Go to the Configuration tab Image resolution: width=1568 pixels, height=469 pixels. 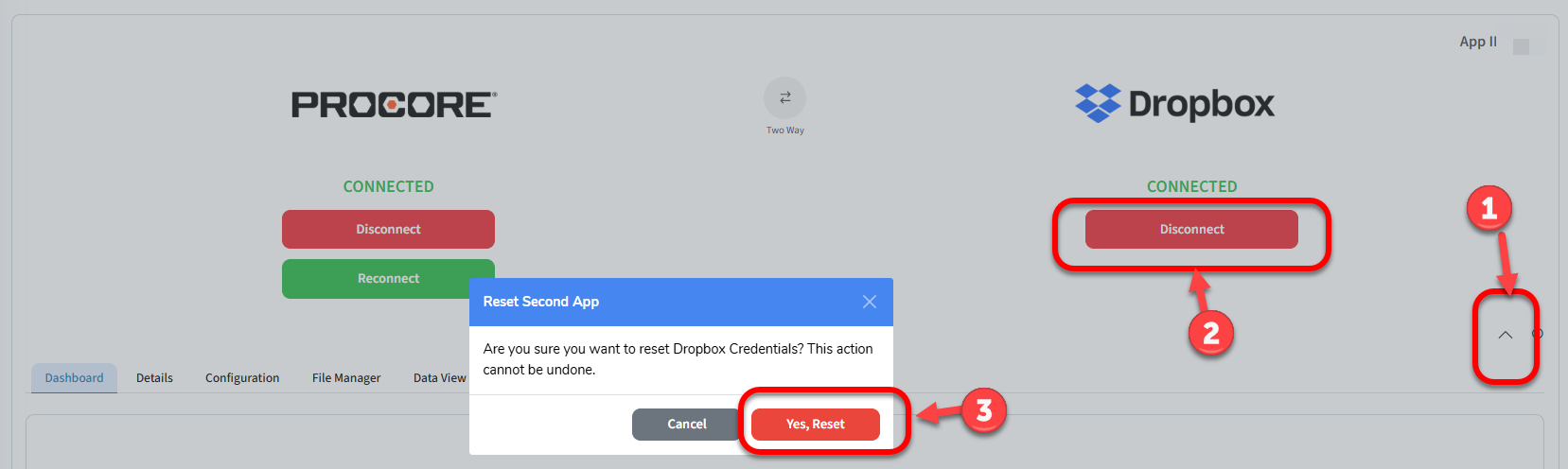point(242,378)
